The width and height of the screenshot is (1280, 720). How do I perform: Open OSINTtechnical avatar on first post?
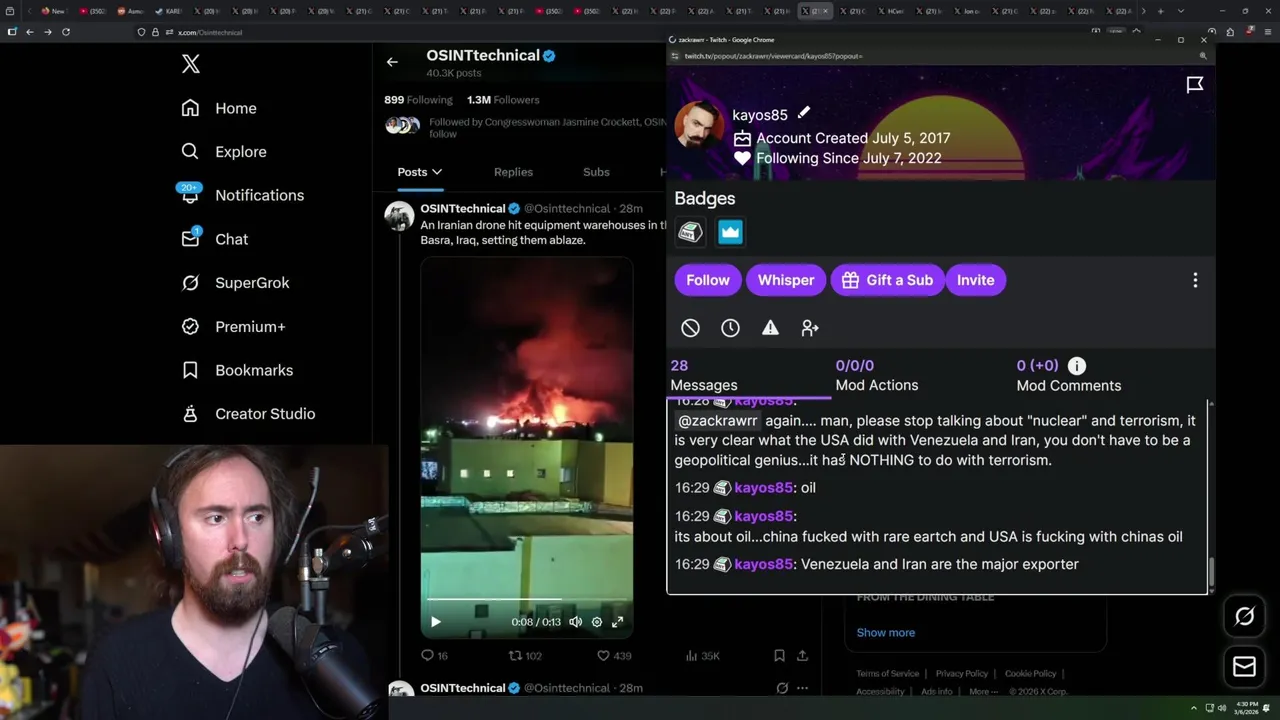coord(400,216)
